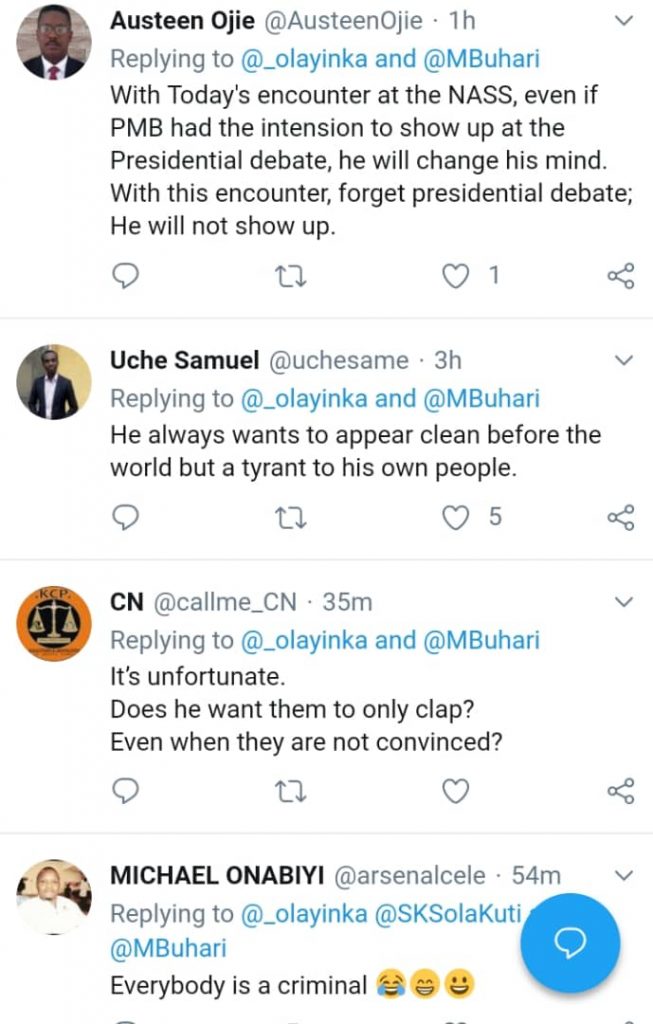The image size is (653, 1024).
Task: Tap the blue floating reply button
Action: 570,943
